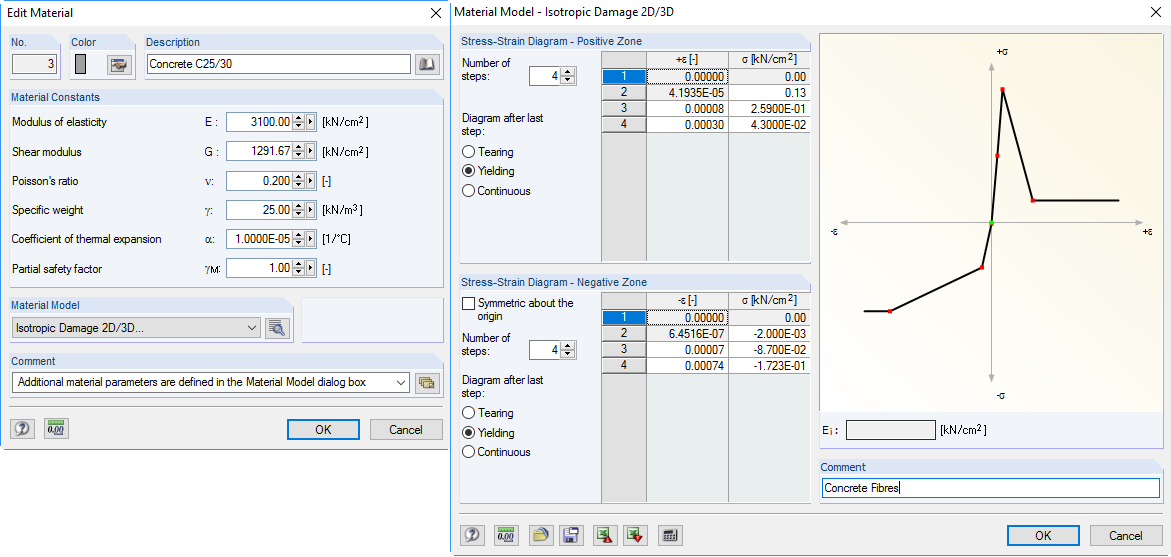Select positive zone row header 1
The width and height of the screenshot is (1171, 557).
pos(624,76)
